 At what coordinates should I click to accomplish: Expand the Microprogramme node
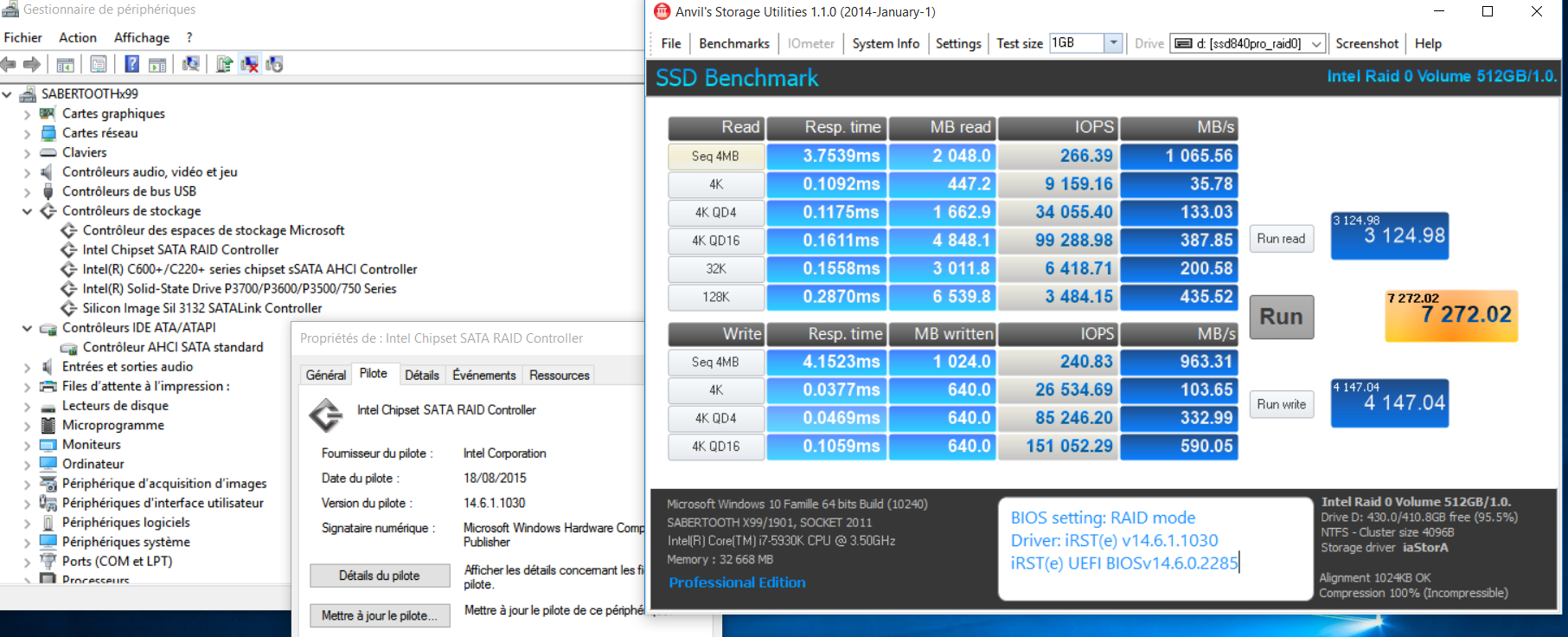(x=27, y=426)
